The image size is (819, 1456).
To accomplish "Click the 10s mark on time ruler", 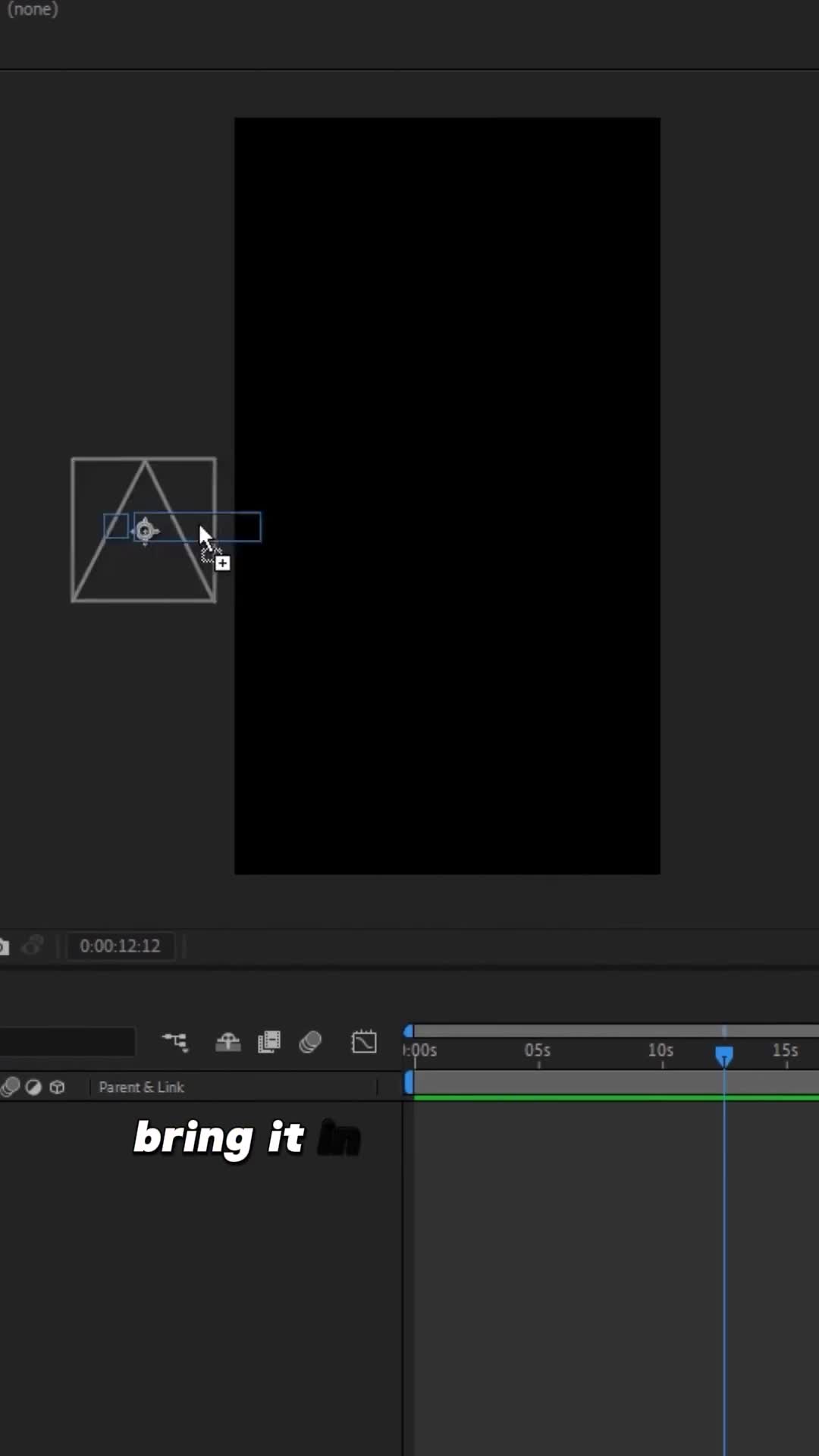I will [x=661, y=1050].
